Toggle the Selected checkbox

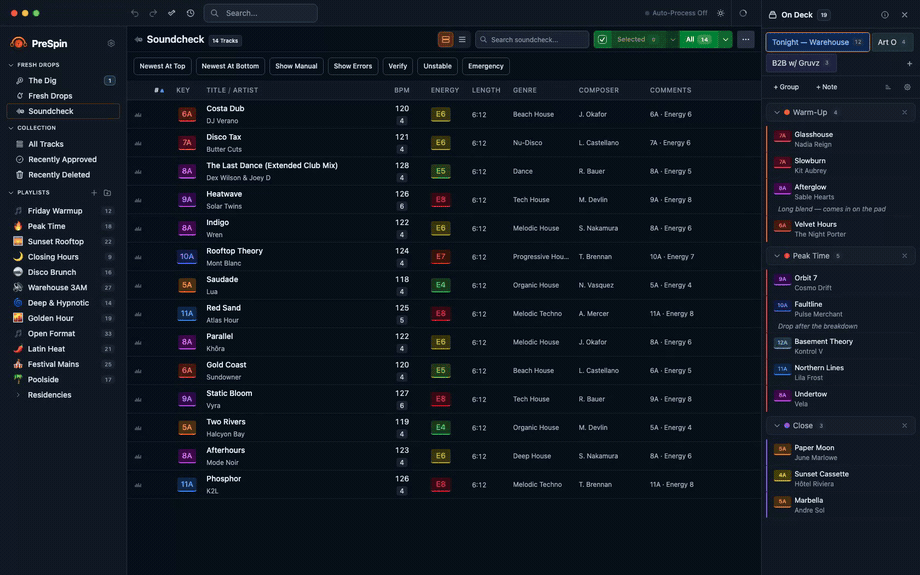[x=603, y=39]
